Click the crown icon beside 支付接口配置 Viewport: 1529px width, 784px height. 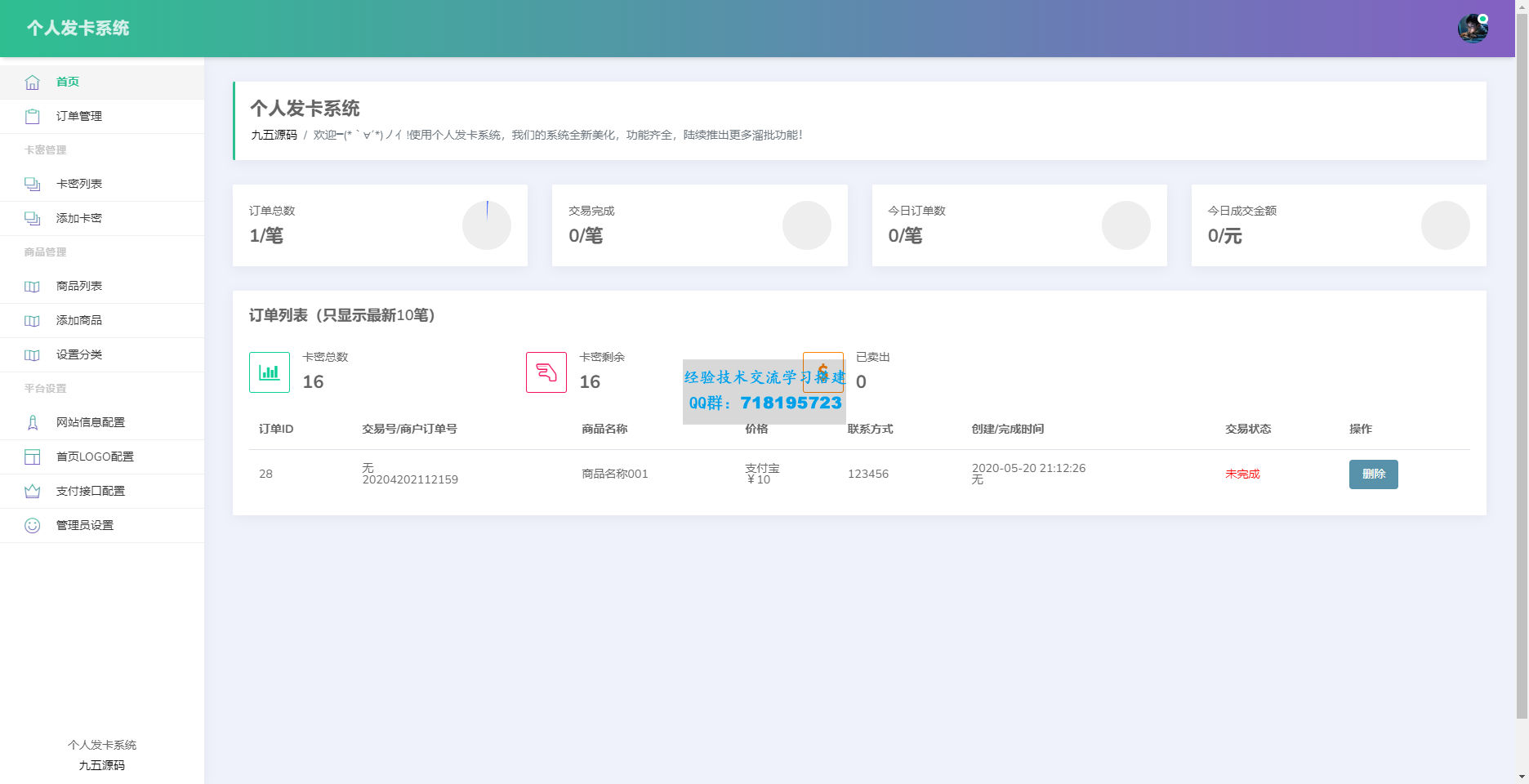32,491
